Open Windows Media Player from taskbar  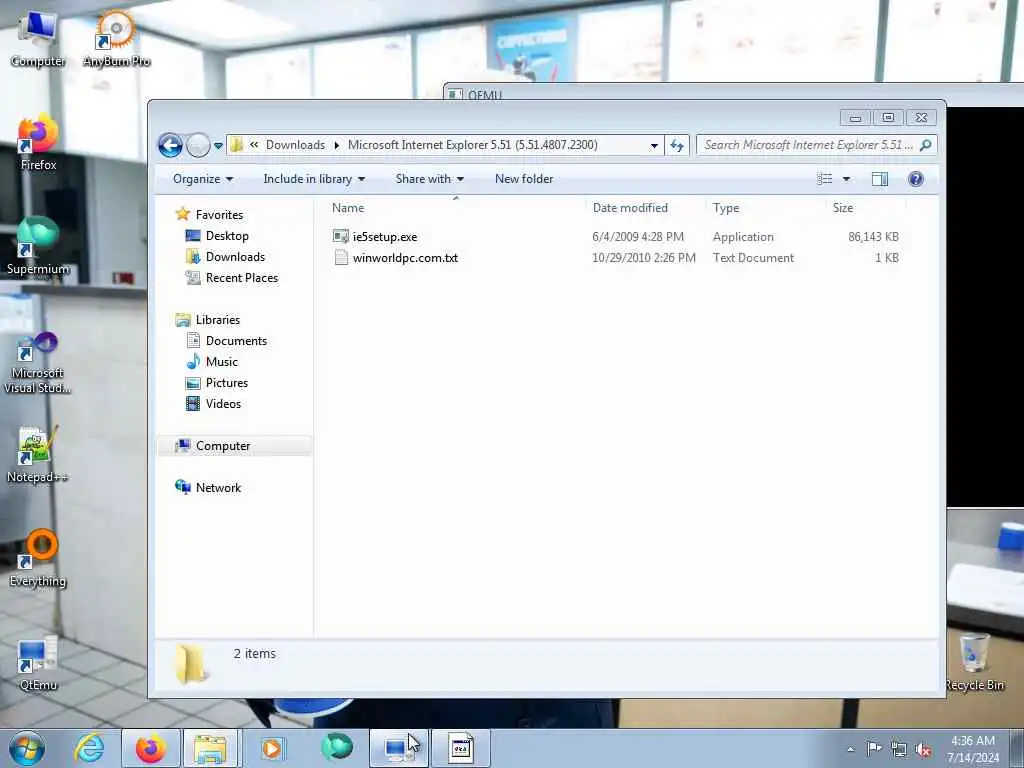point(272,748)
